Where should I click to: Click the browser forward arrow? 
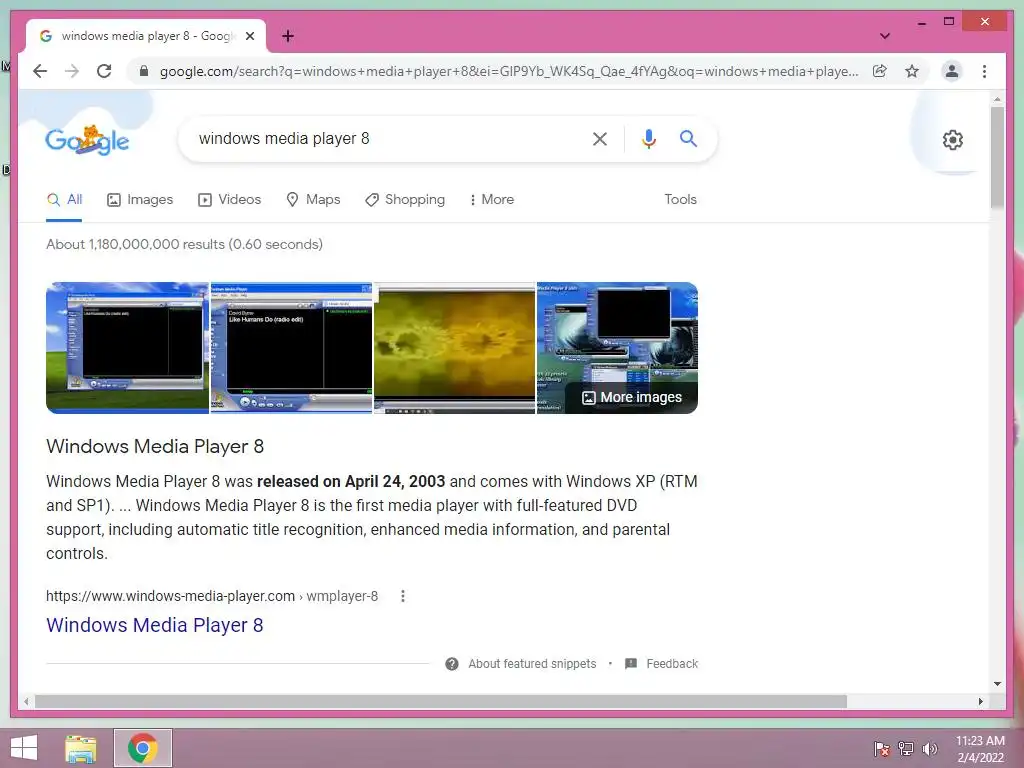(72, 71)
